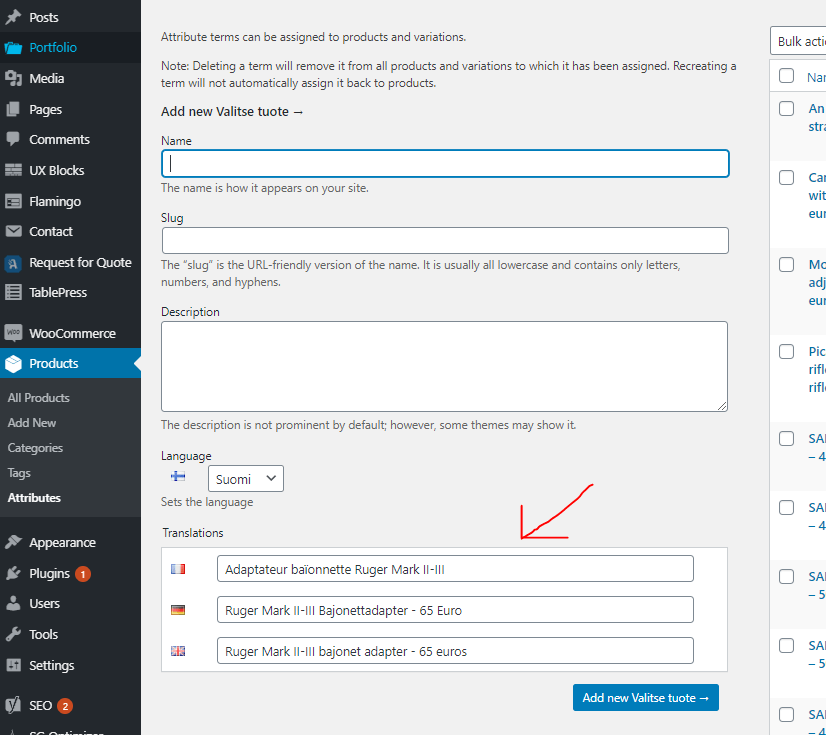Viewport: 826px width, 735px height.
Task: Click the German flag translation icon
Action: (178, 610)
